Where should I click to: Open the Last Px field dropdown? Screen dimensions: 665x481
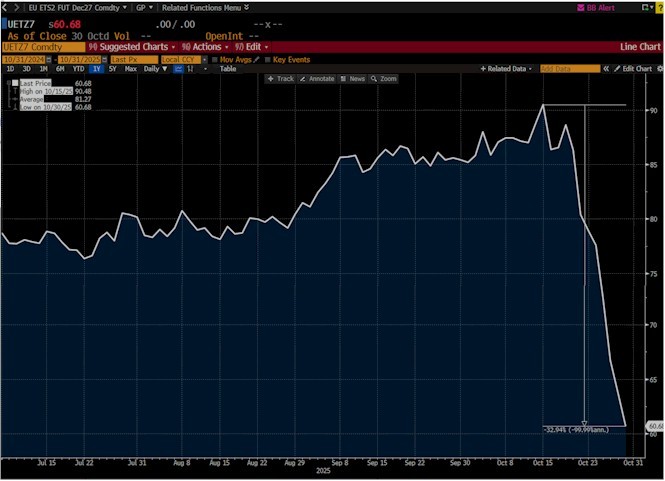coord(133,59)
